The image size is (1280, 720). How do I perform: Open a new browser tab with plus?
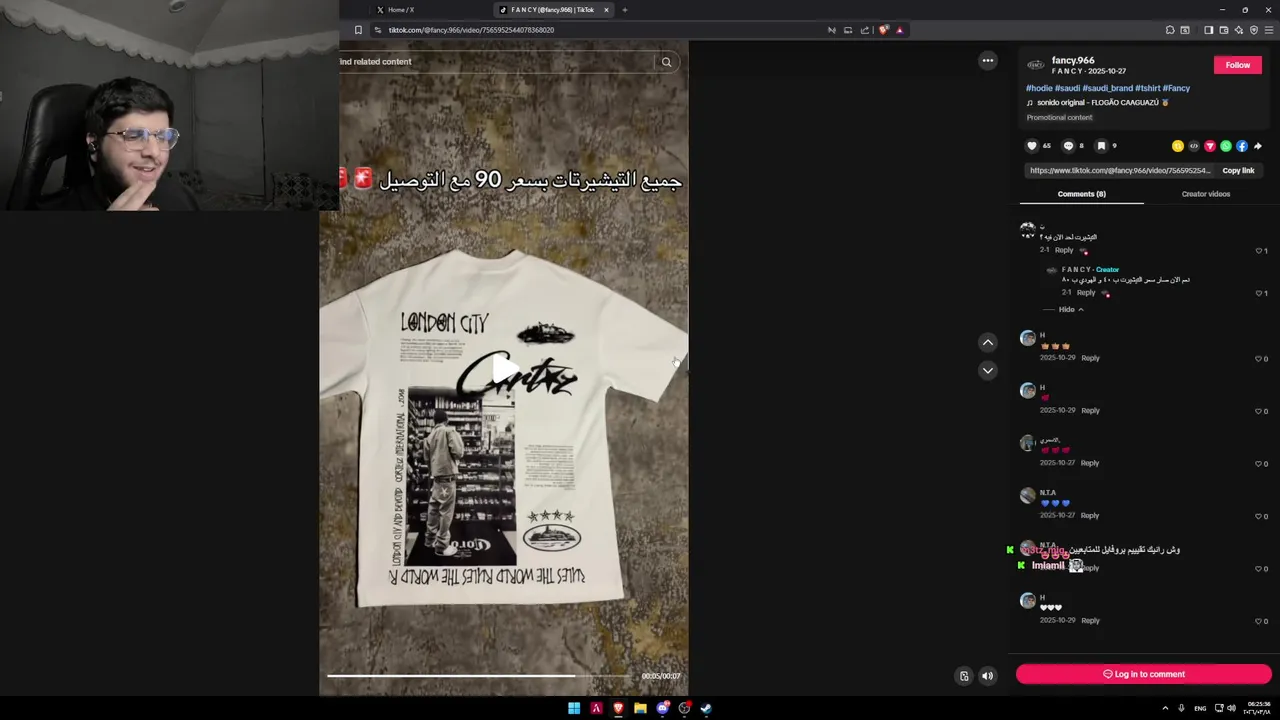tap(624, 10)
